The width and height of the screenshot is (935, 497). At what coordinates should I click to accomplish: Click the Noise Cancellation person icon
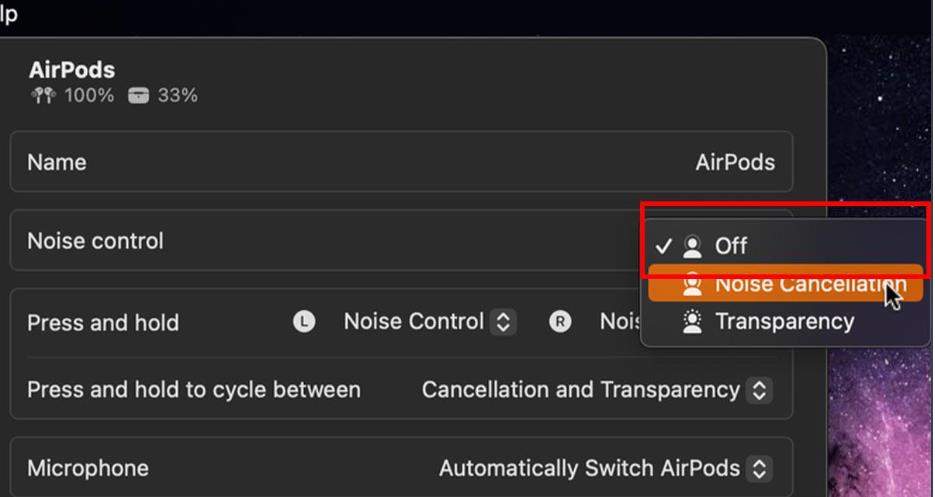[692, 285]
